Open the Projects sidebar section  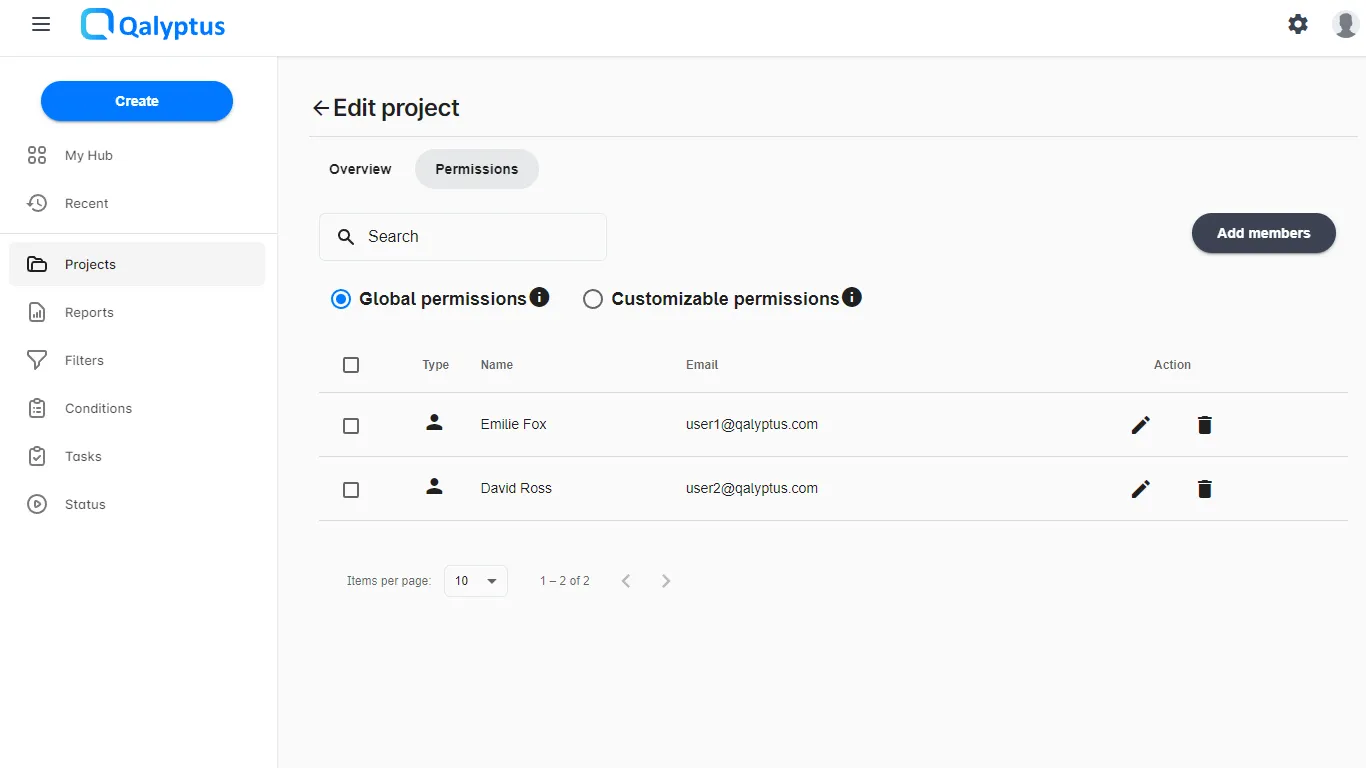(x=91, y=264)
